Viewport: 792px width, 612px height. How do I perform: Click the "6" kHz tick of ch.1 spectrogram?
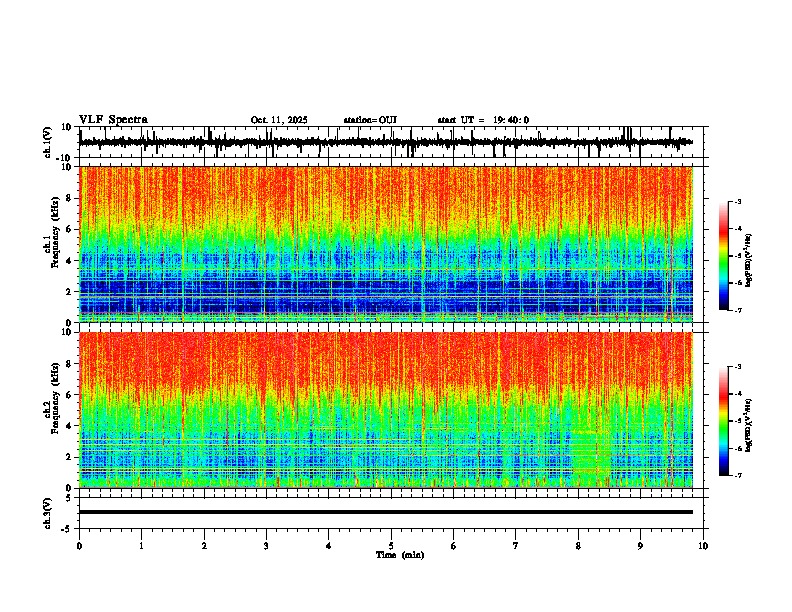(x=70, y=229)
